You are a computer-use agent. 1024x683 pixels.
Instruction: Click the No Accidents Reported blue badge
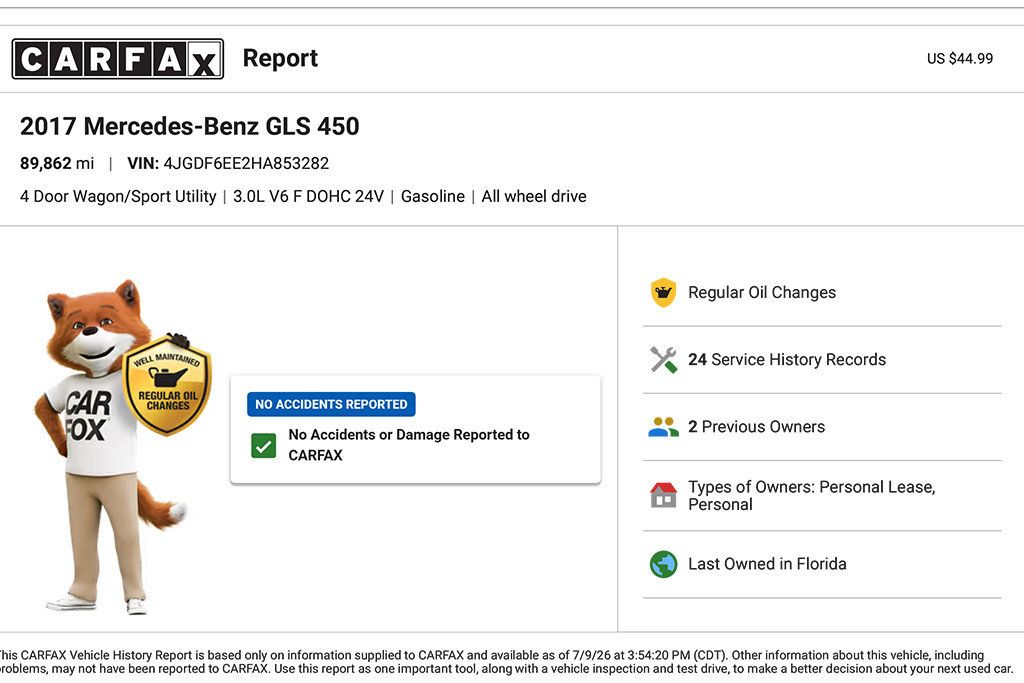click(x=331, y=404)
